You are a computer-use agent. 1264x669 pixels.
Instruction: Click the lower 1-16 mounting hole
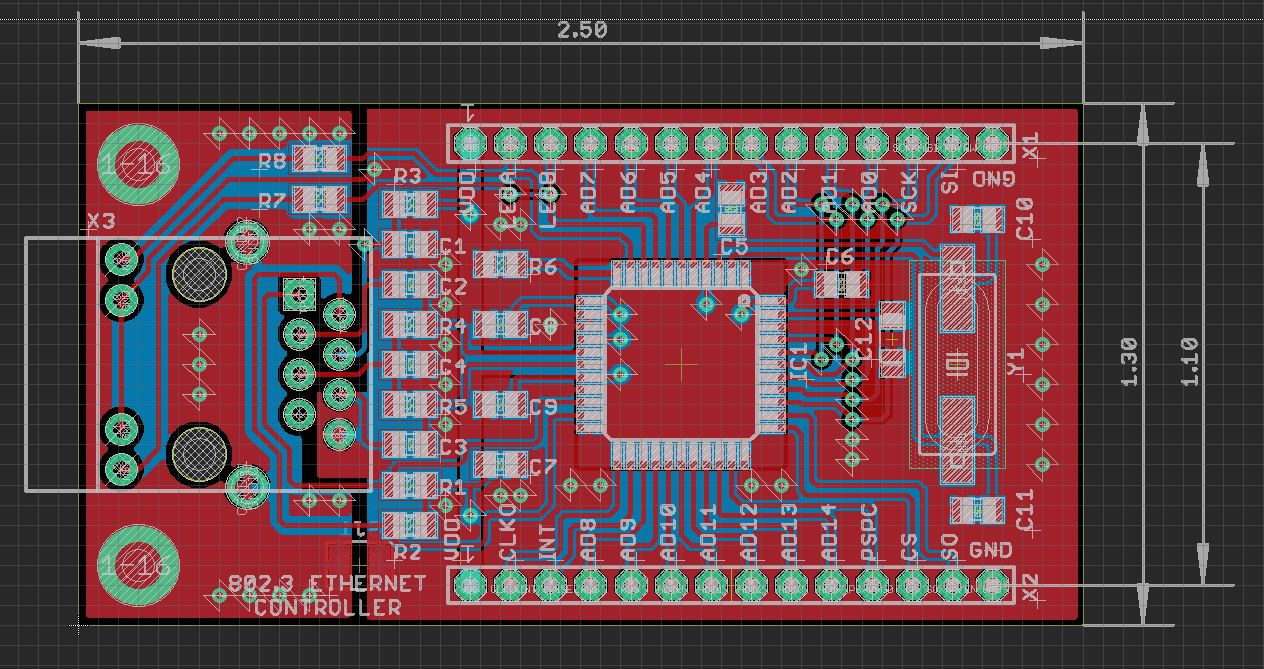(x=137, y=565)
